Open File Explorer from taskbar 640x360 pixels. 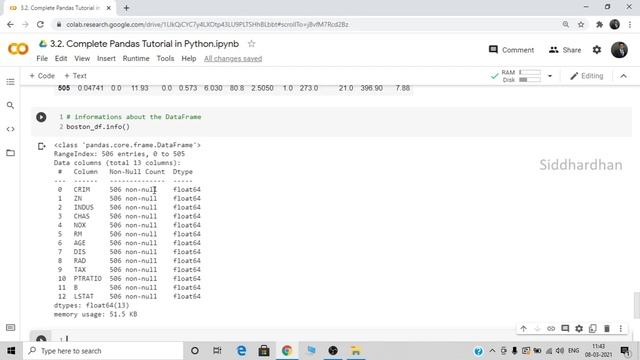(356, 351)
